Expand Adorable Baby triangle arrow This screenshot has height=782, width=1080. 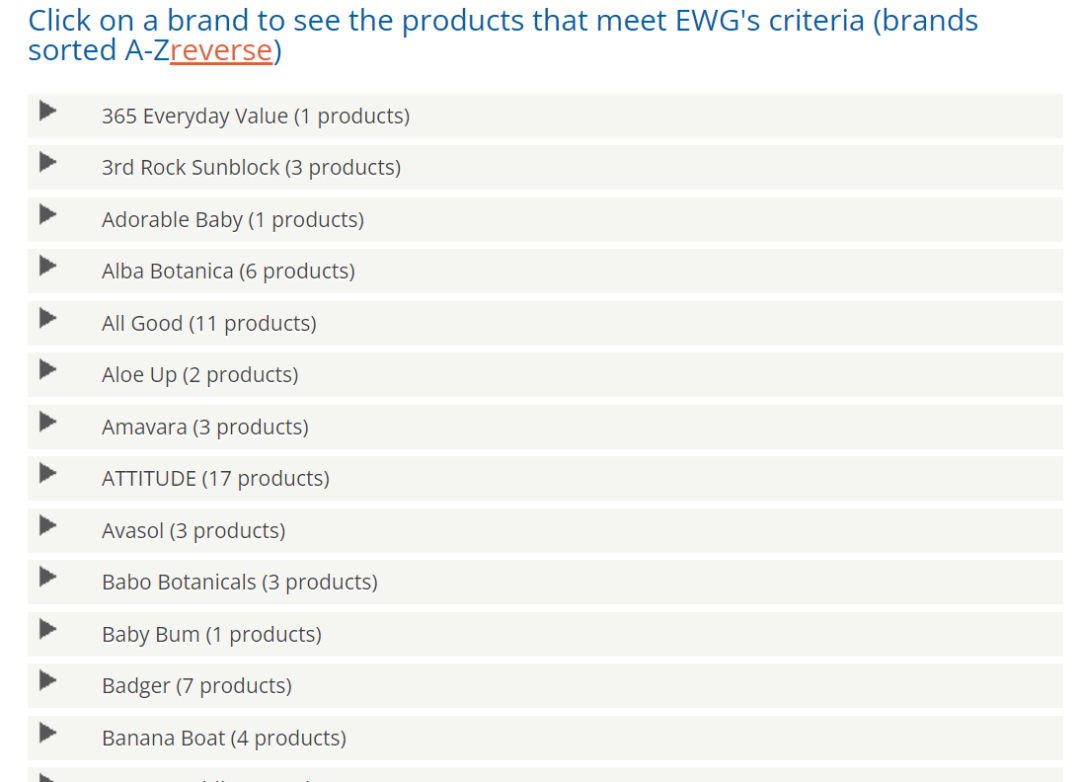[48, 214]
